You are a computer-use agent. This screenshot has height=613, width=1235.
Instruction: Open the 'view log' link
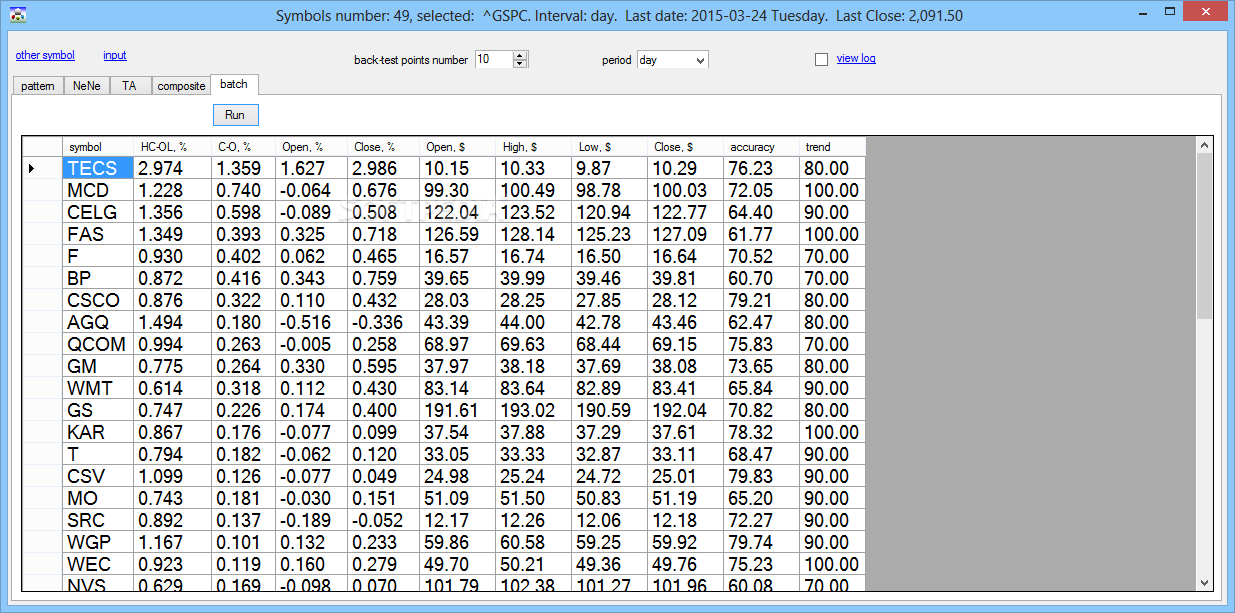click(856, 58)
